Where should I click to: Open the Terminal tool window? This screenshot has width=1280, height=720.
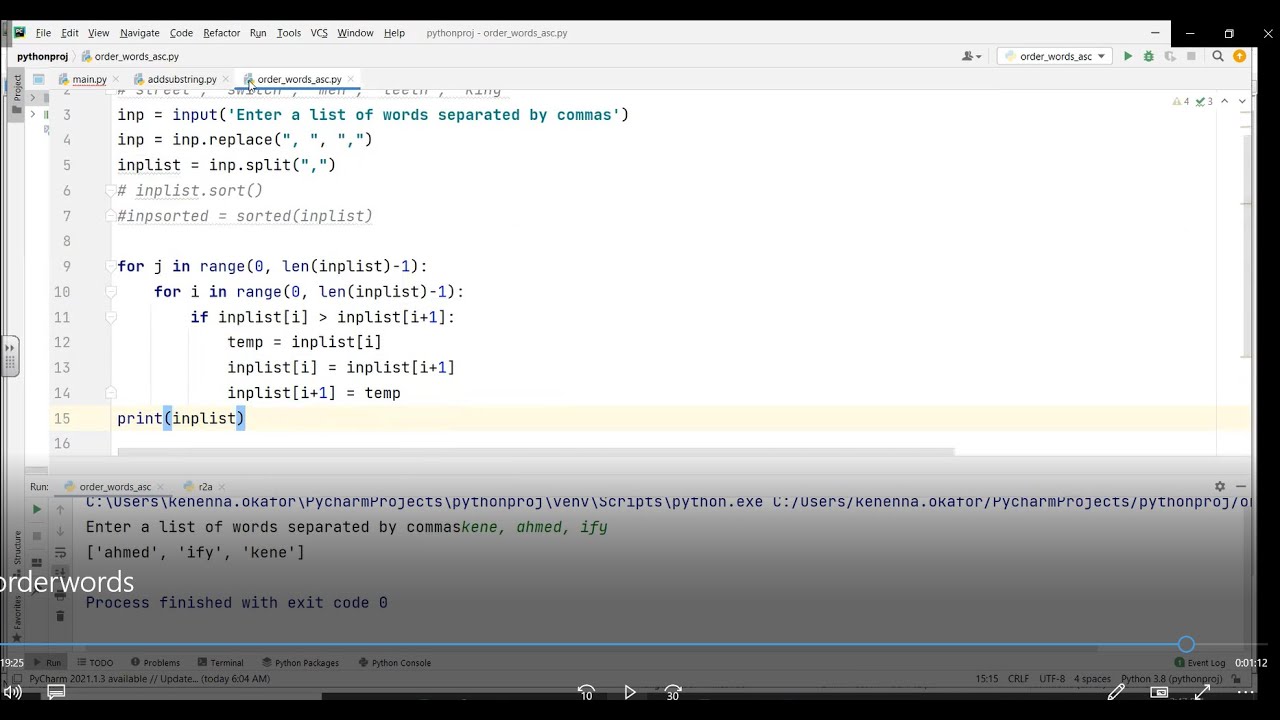220,662
